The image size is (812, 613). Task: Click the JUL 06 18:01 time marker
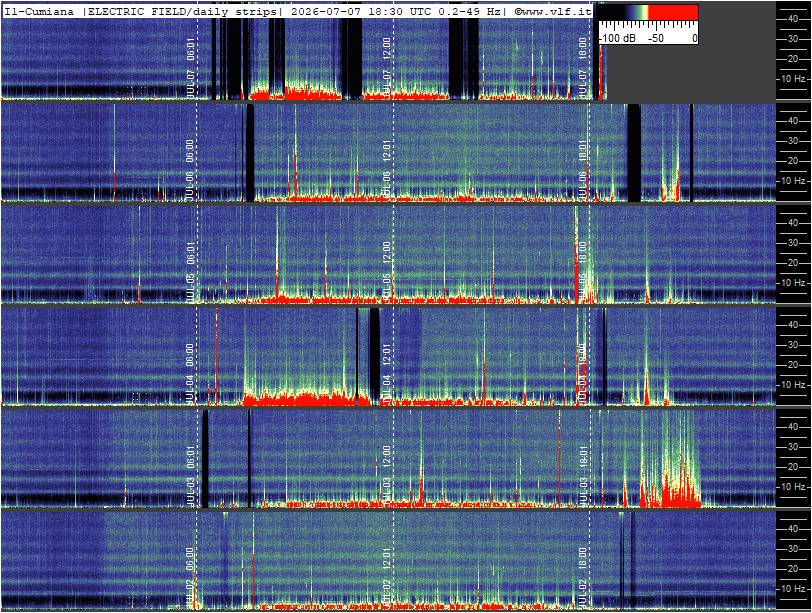click(x=583, y=169)
